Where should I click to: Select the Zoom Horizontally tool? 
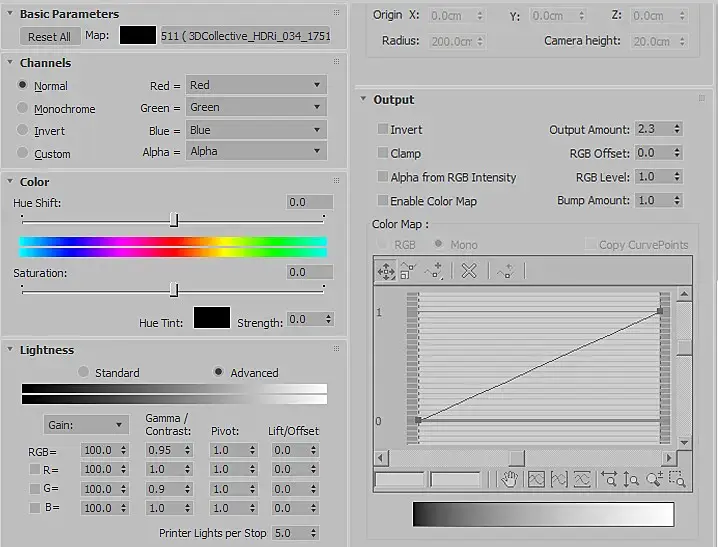click(x=609, y=479)
